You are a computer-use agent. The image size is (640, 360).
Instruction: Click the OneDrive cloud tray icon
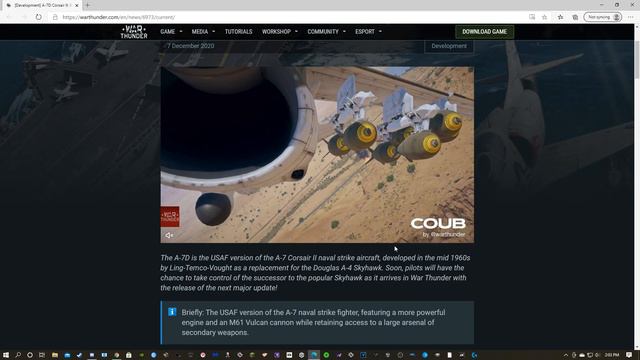582,355
